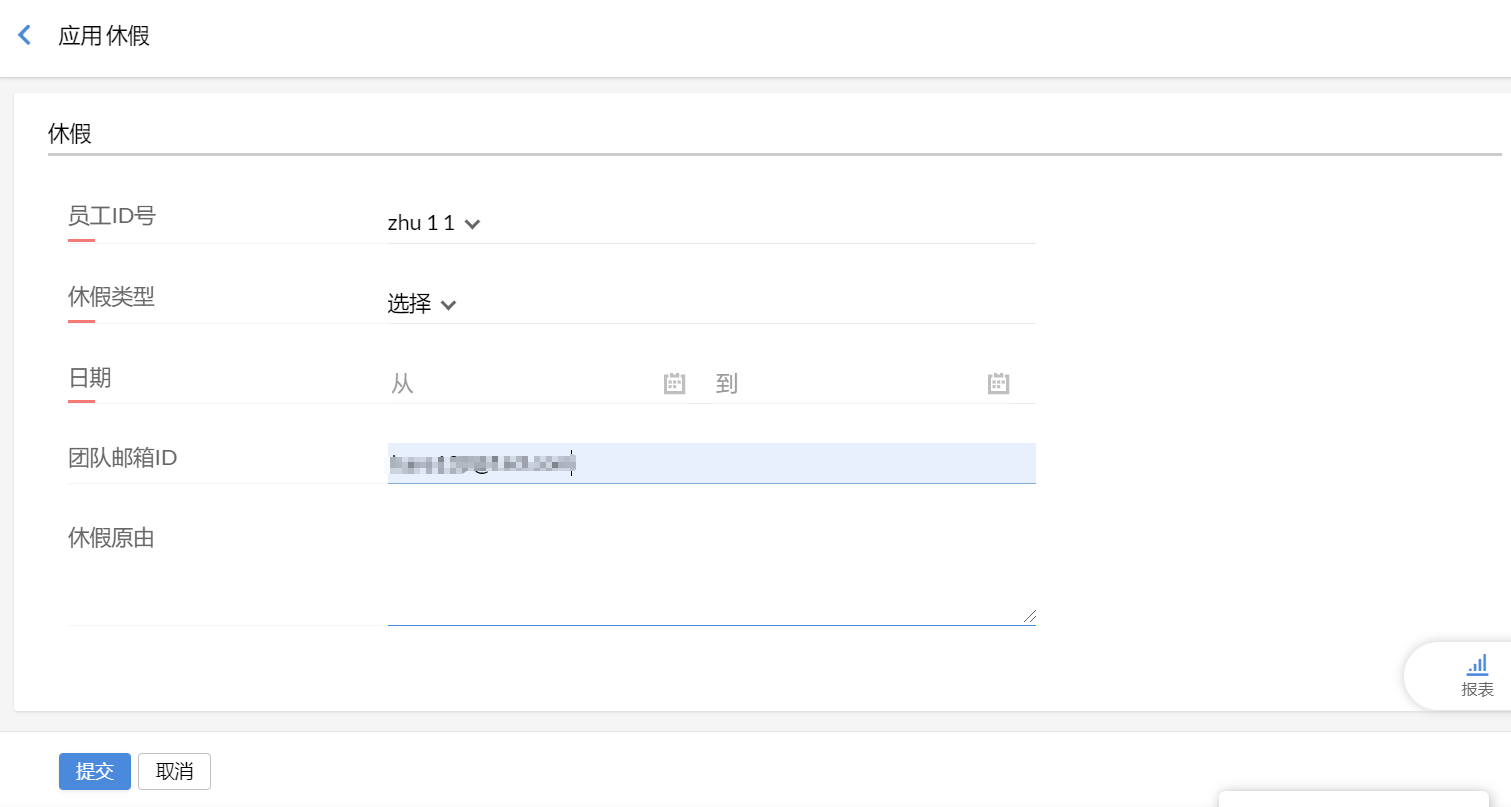Screen dimensions: 1511x807
Task: Click the 日期 field label
Action: pos(89,378)
